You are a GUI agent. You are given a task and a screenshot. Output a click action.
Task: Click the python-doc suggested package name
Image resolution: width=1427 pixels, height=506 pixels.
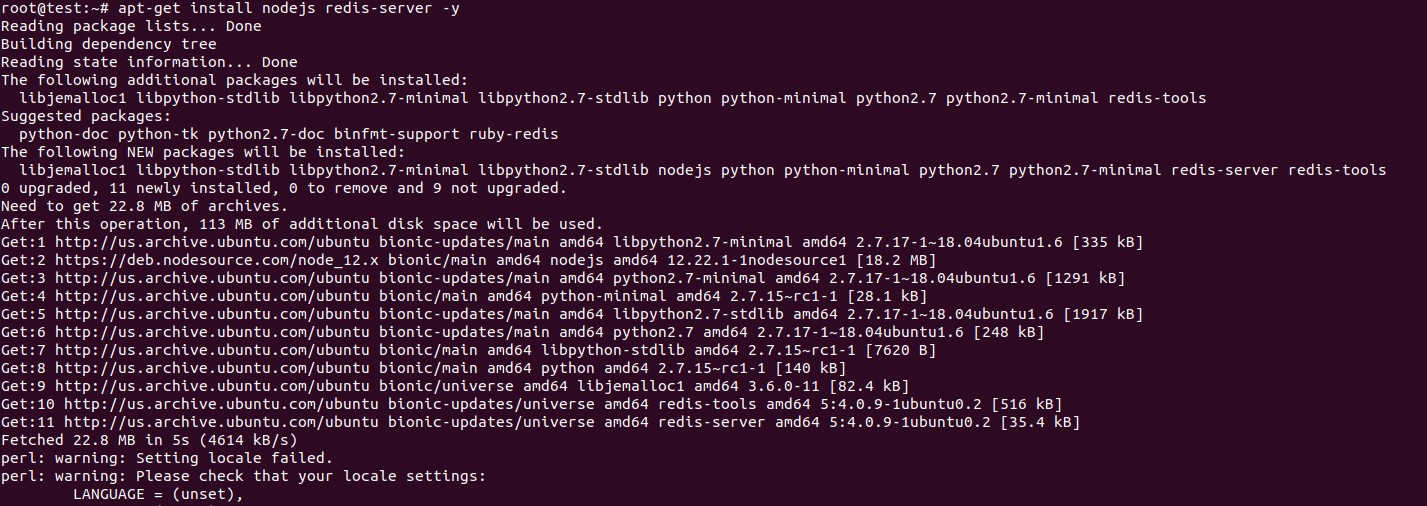(x=63, y=134)
